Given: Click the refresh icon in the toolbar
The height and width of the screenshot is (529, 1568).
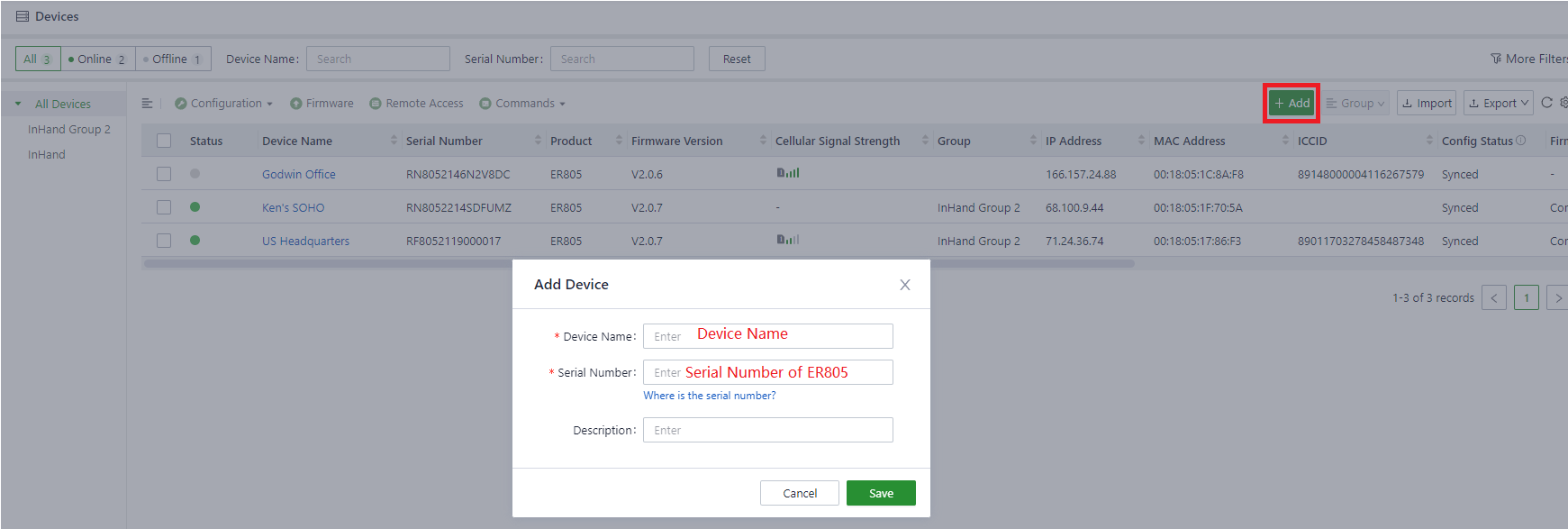Looking at the screenshot, I should click(x=1546, y=103).
